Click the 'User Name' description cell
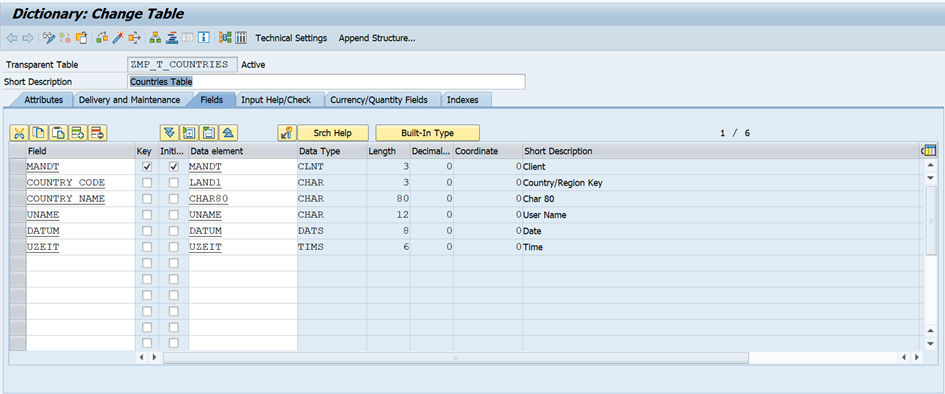This screenshot has height=394, width=945. pyautogui.click(x=722, y=215)
